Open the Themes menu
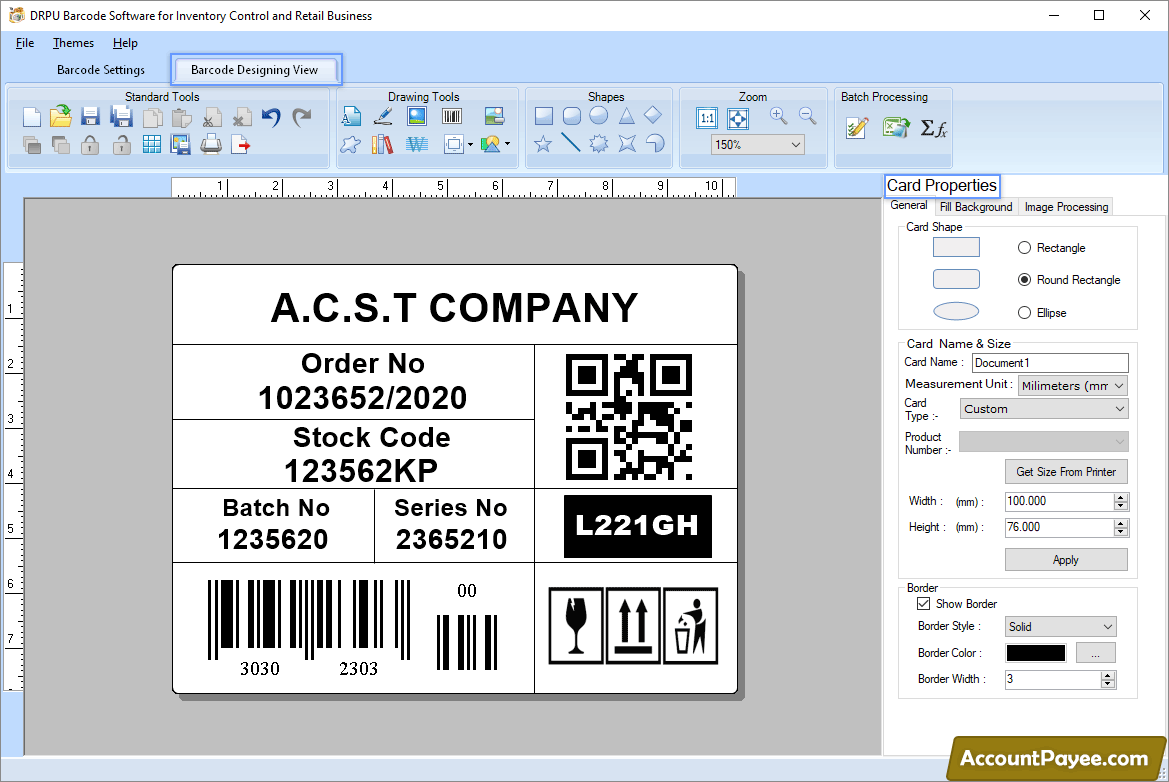Image resolution: width=1169 pixels, height=782 pixels. coord(73,43)
